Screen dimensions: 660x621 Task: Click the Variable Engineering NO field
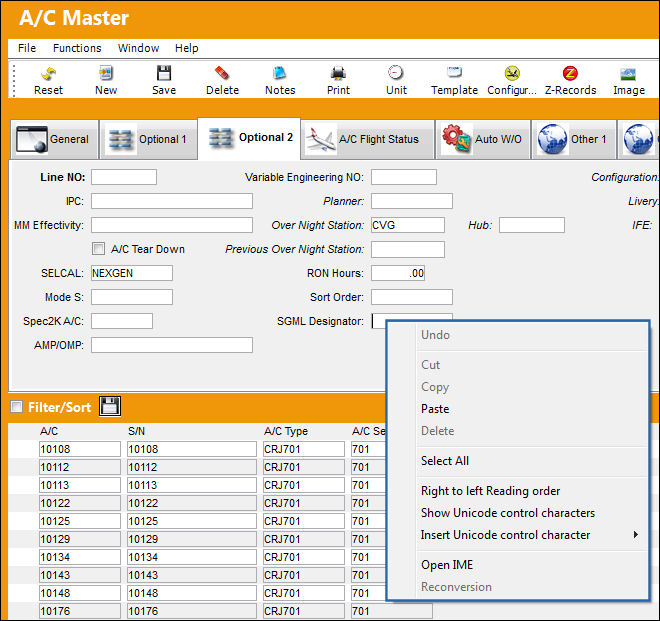click(404, 177)
